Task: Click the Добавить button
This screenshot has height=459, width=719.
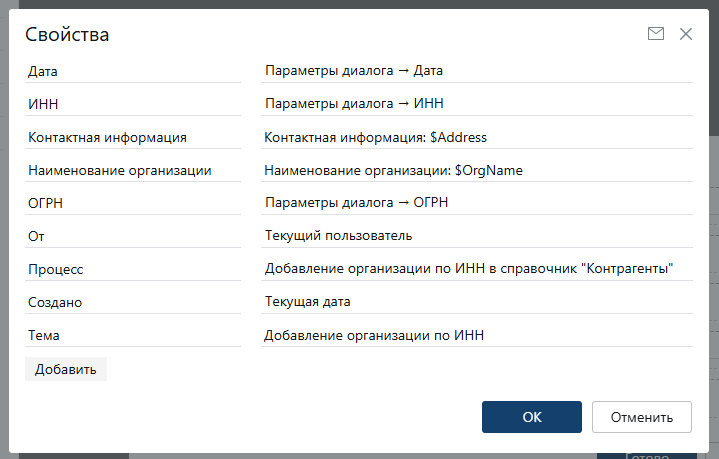Action: coord(66,369)
